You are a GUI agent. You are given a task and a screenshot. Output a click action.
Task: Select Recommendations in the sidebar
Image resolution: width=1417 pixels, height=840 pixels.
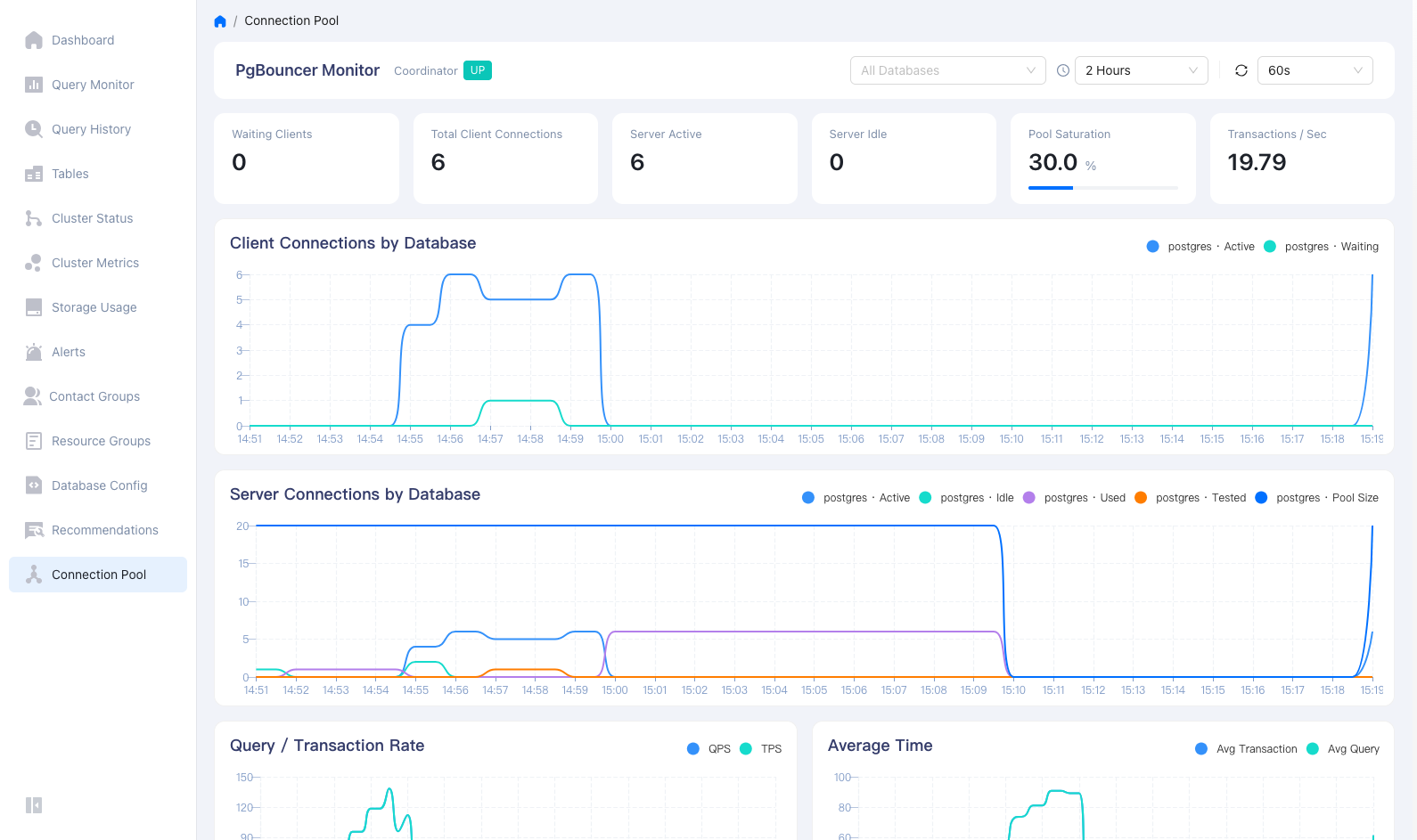pyautogui.click(x=98, y=530)
